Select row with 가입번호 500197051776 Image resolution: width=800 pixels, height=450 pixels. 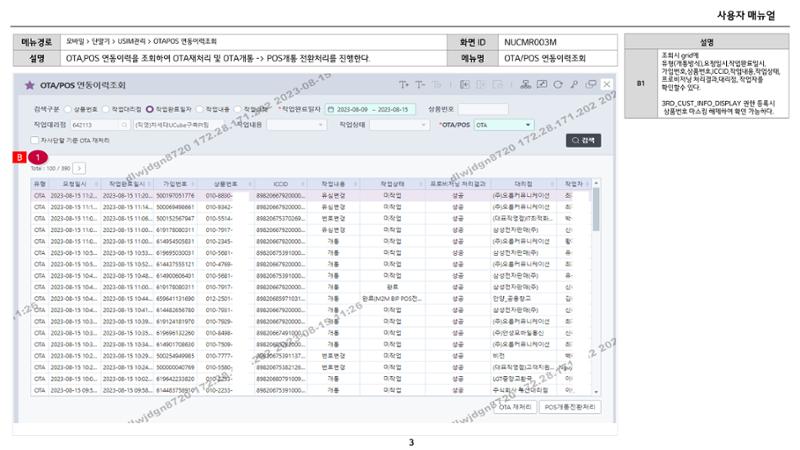pos(312,195)
